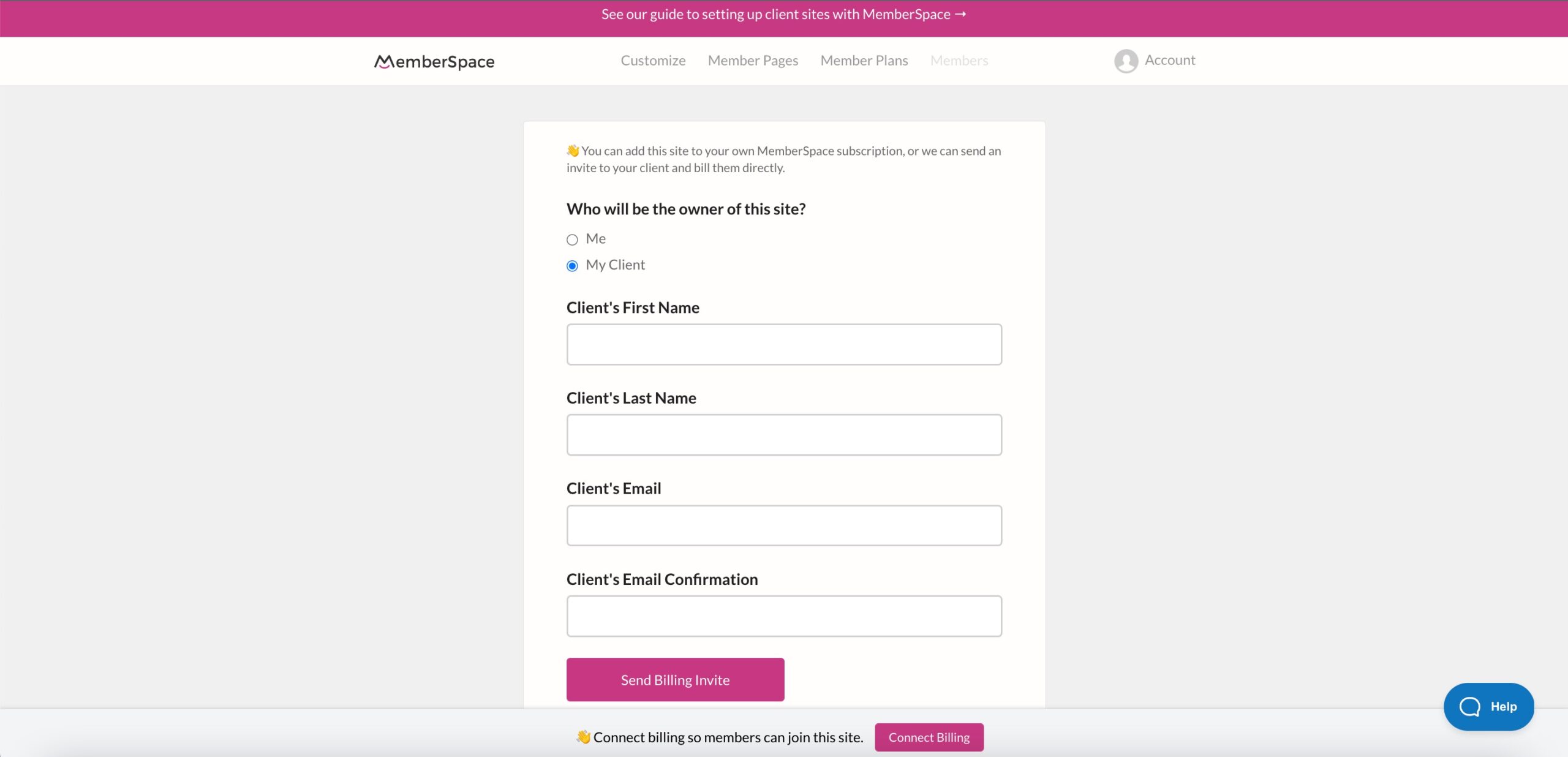
Task: Select the 'My Client' radio button
Action: point(572,265)
